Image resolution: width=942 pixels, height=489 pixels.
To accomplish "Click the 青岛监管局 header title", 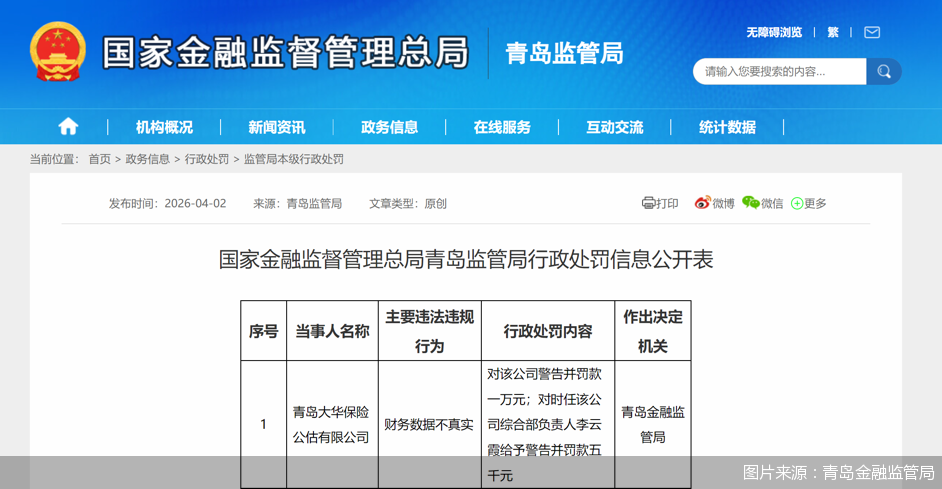I will pyautogui.click(x=564, y=53).
